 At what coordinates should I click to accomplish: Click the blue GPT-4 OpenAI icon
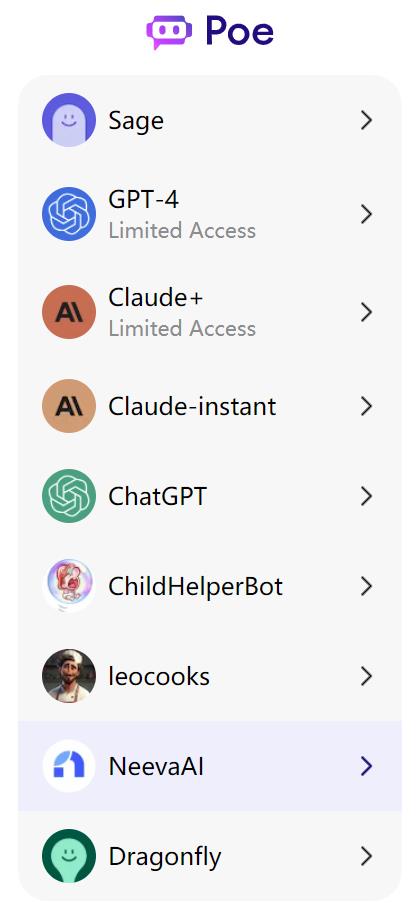point(69,214)
